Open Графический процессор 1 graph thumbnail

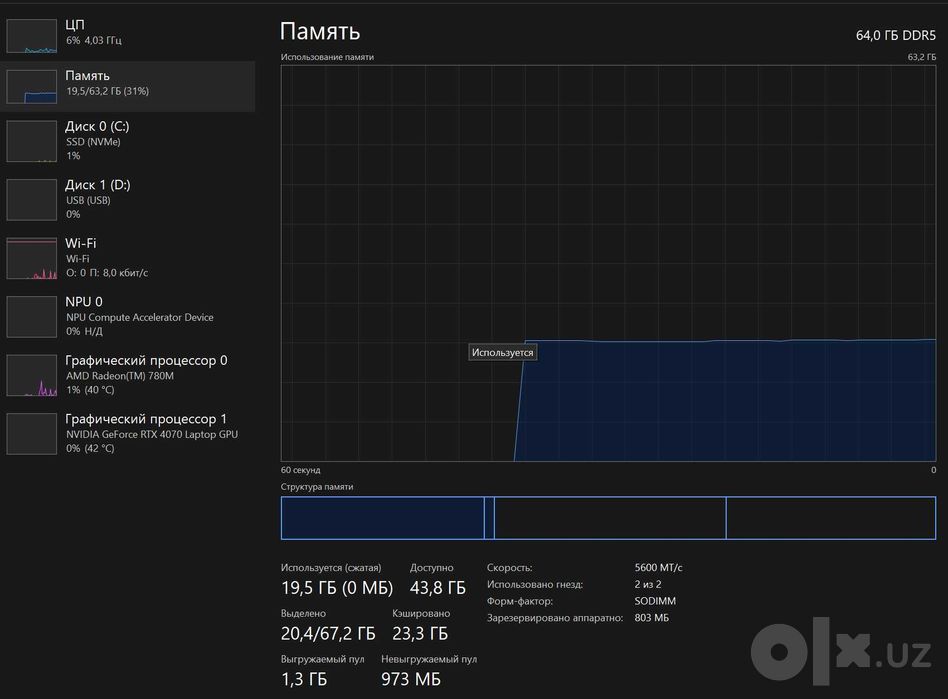pyautogui.click(x=31, y=434)
